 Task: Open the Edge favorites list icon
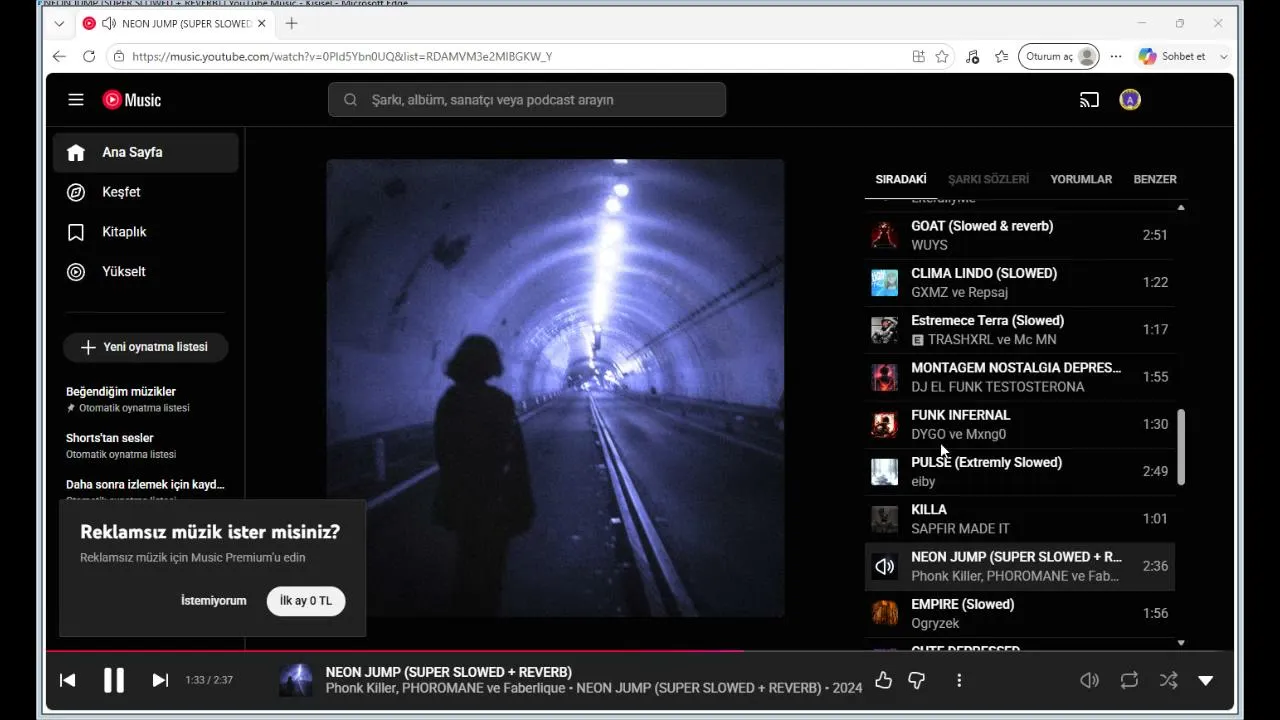[1001, 57]
